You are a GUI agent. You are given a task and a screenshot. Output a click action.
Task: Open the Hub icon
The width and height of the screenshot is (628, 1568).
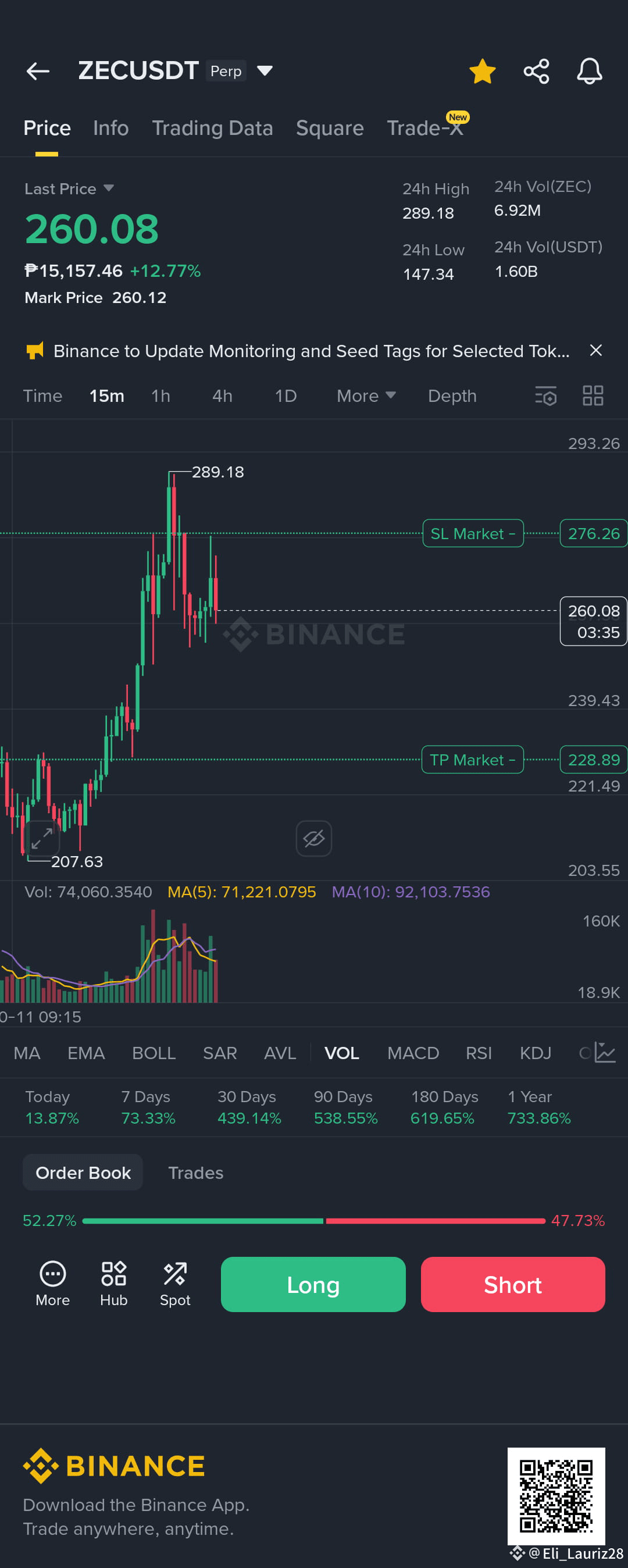[x=114, y=1284]
